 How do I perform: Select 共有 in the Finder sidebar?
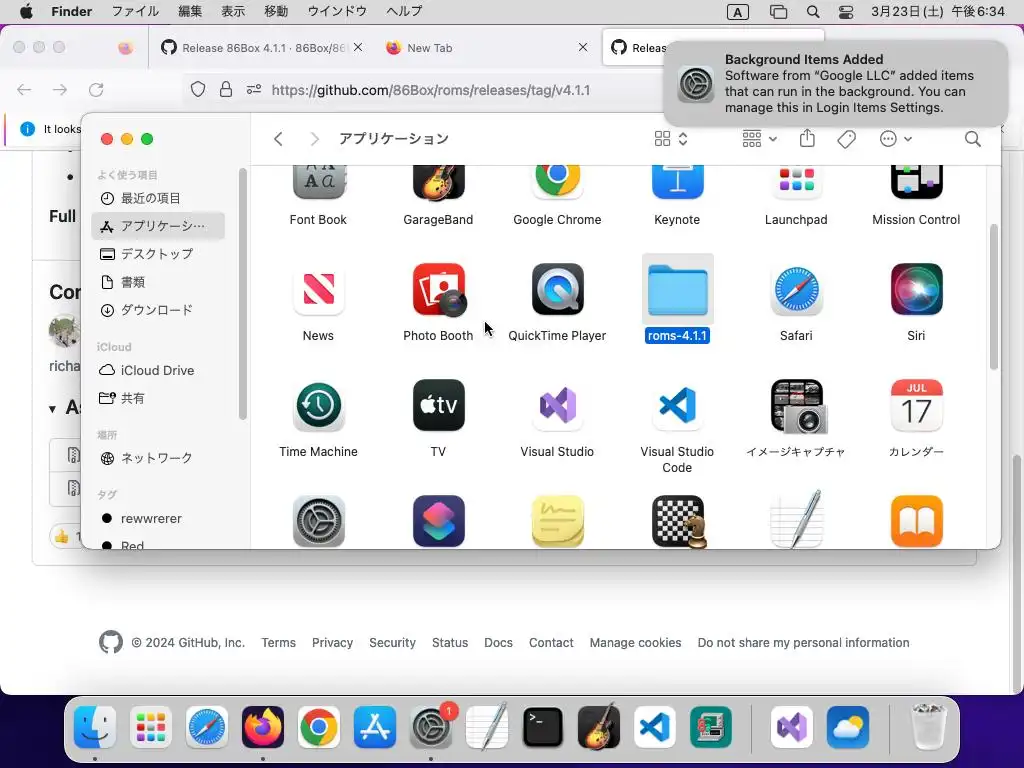[159, 398]
